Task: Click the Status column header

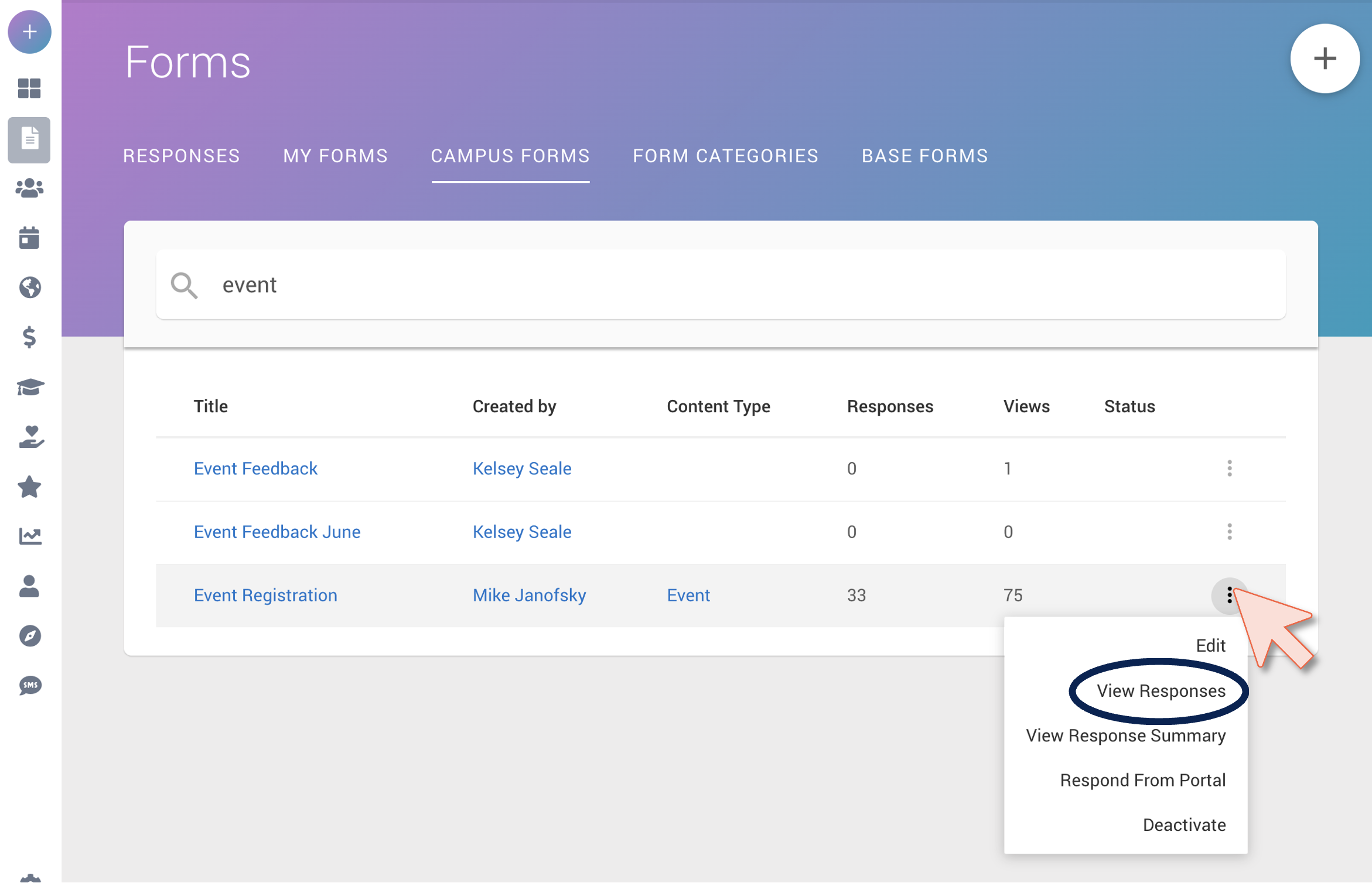Action: pos(1129,406)
